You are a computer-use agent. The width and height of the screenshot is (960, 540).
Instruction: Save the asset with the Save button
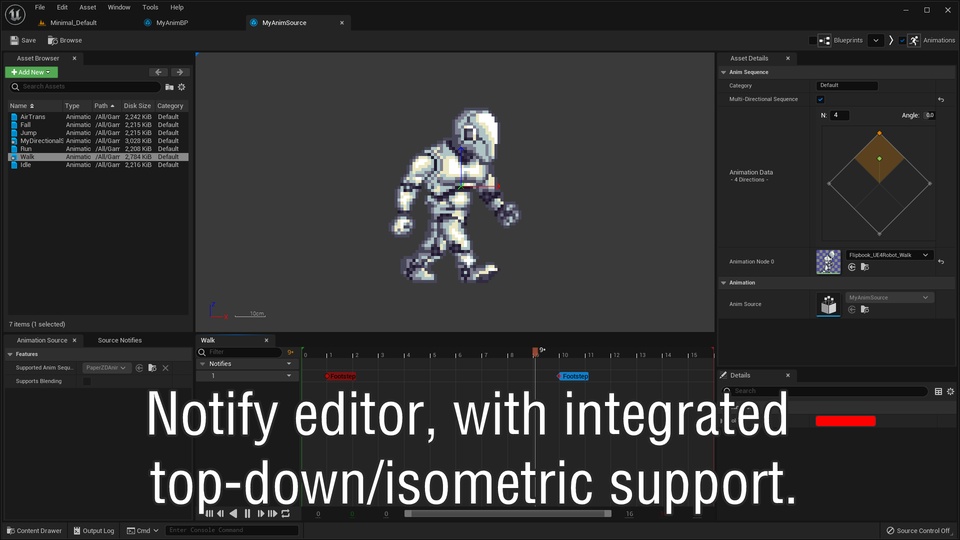(23, 40)
